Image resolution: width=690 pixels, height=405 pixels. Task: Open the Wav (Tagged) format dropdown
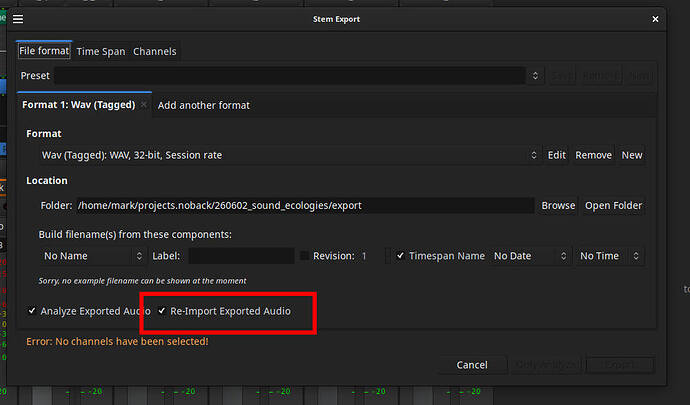click(290, 155)
